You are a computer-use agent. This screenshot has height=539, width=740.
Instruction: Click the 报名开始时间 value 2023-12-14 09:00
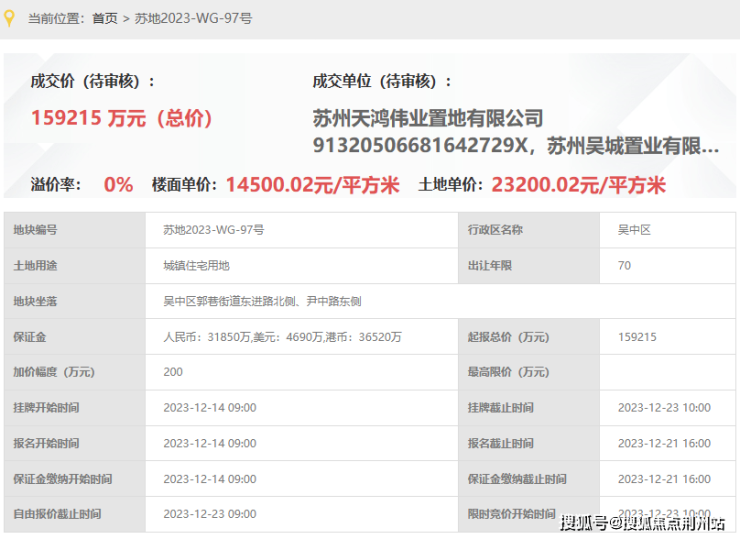click(x=210, y=443)
